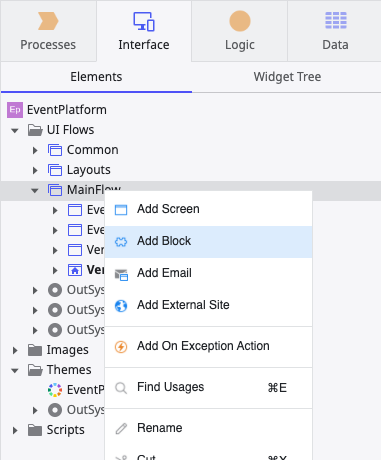Select the Common flow label

(x=93, y=150)
